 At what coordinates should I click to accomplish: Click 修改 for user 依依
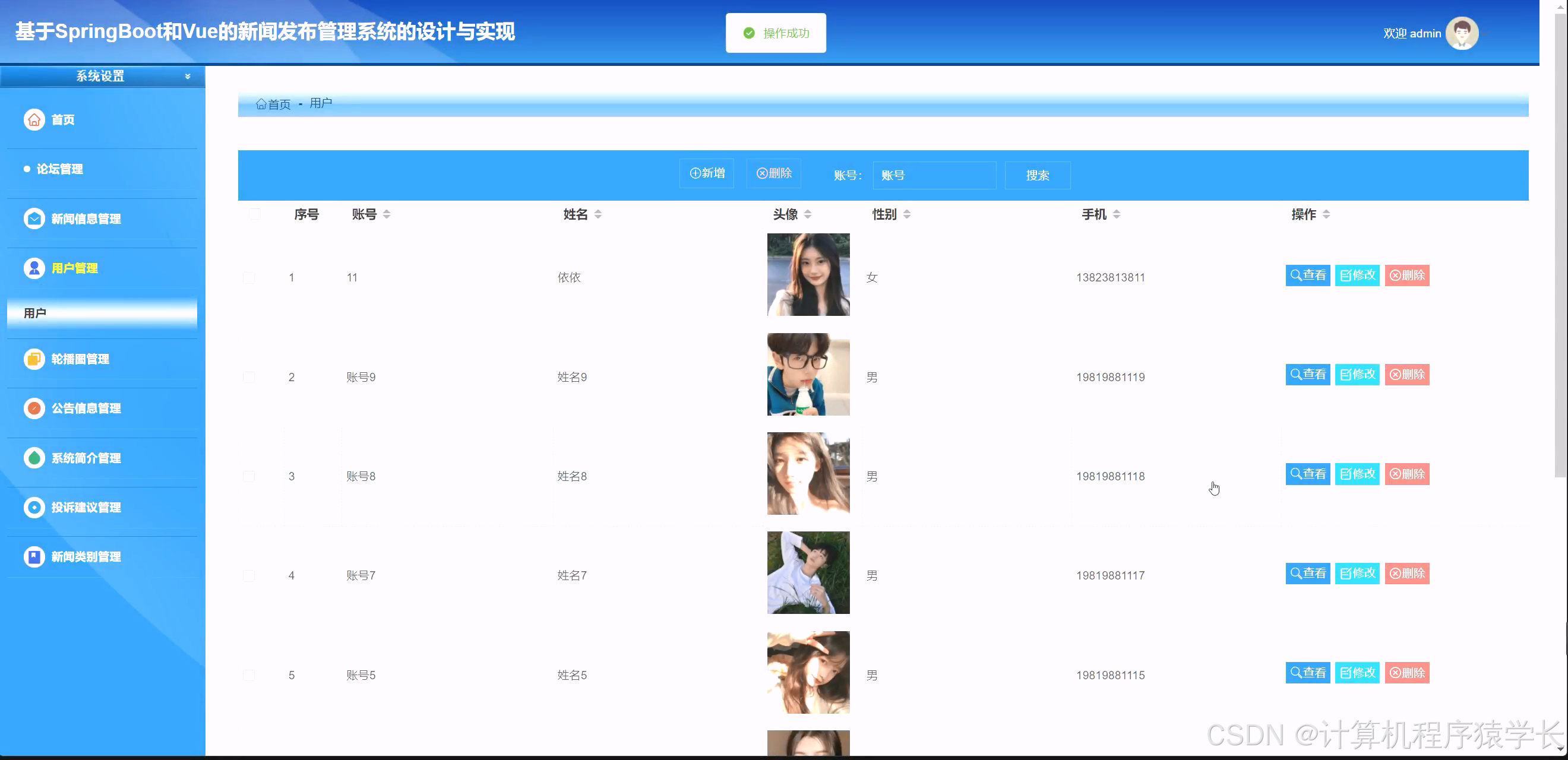1357,275
